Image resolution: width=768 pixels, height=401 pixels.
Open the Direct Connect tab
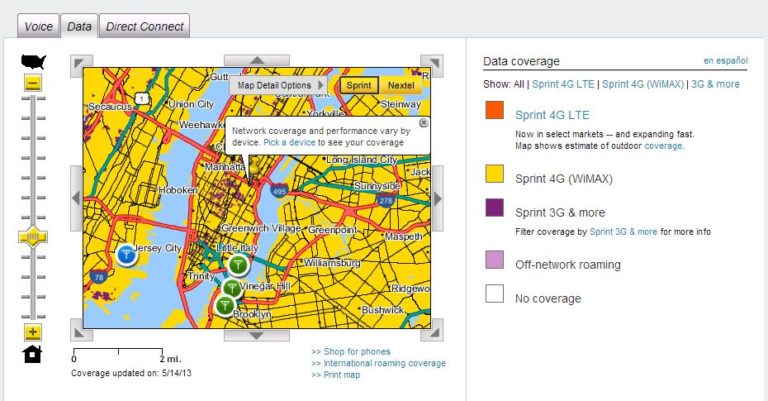click(144, 26)
